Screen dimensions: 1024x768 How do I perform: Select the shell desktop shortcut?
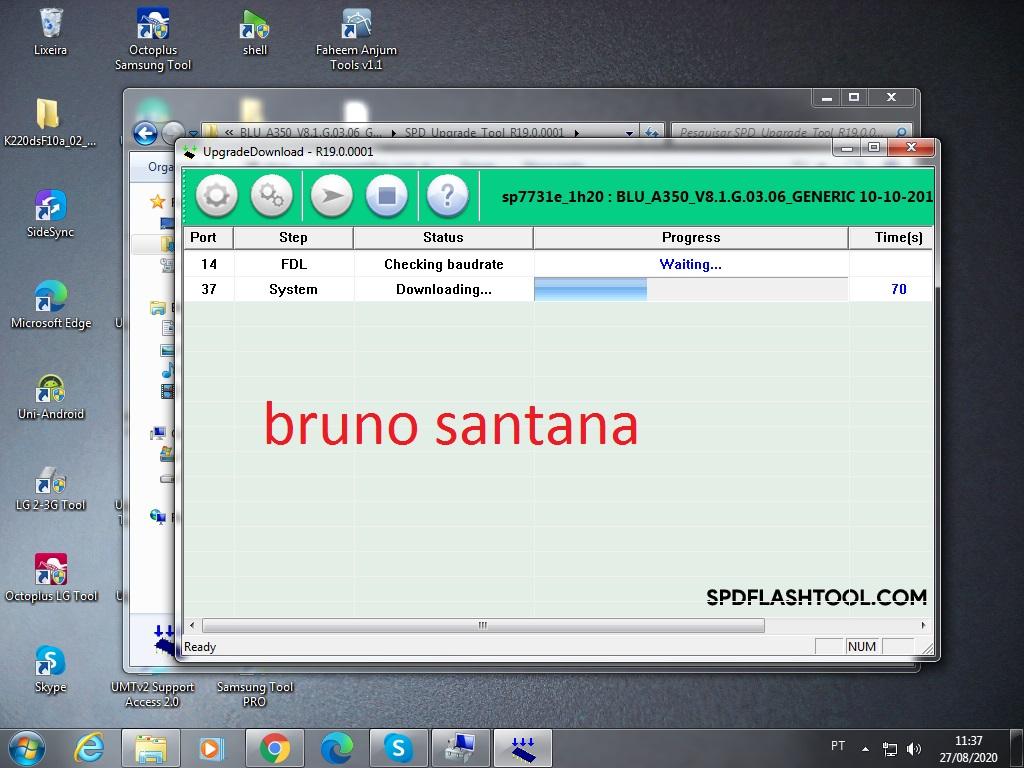tap(255, 31)
